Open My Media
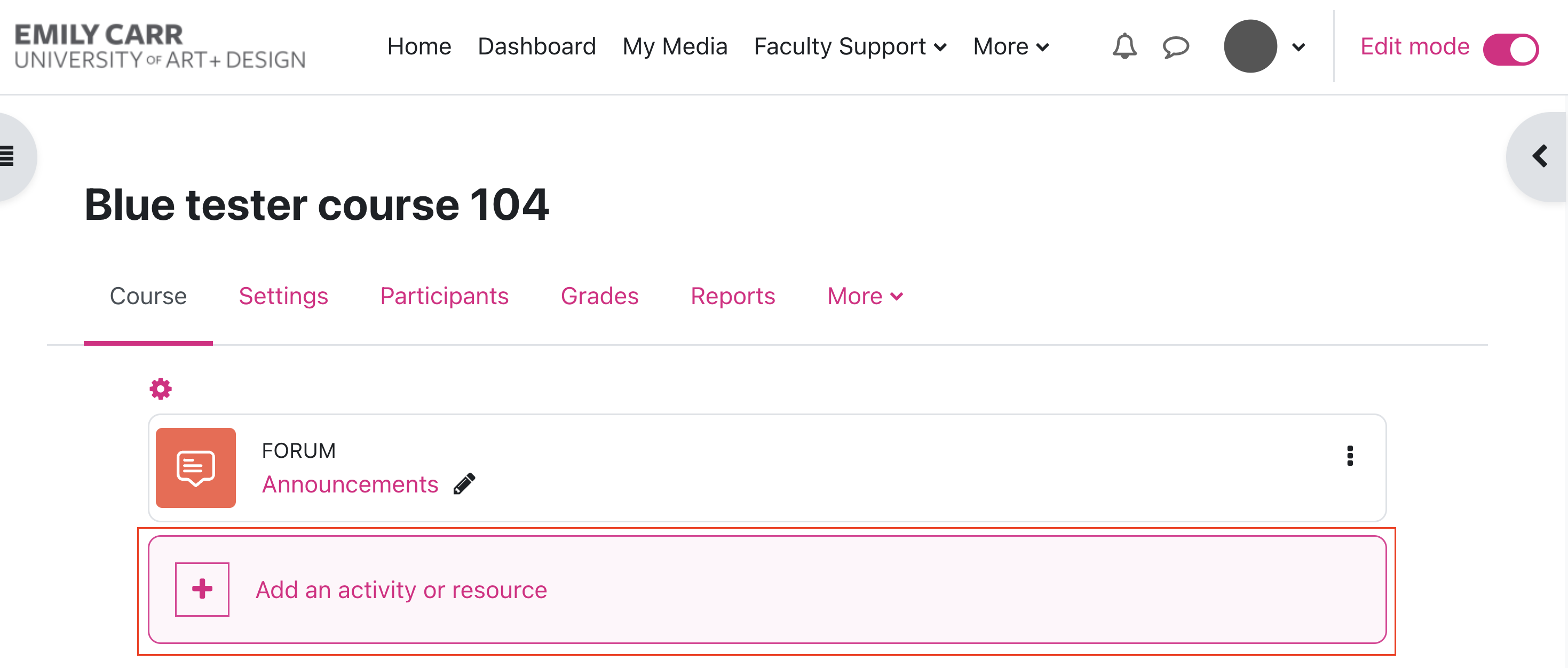The width and height of the screenshot is (1568, 668). [x=675, y=46]
